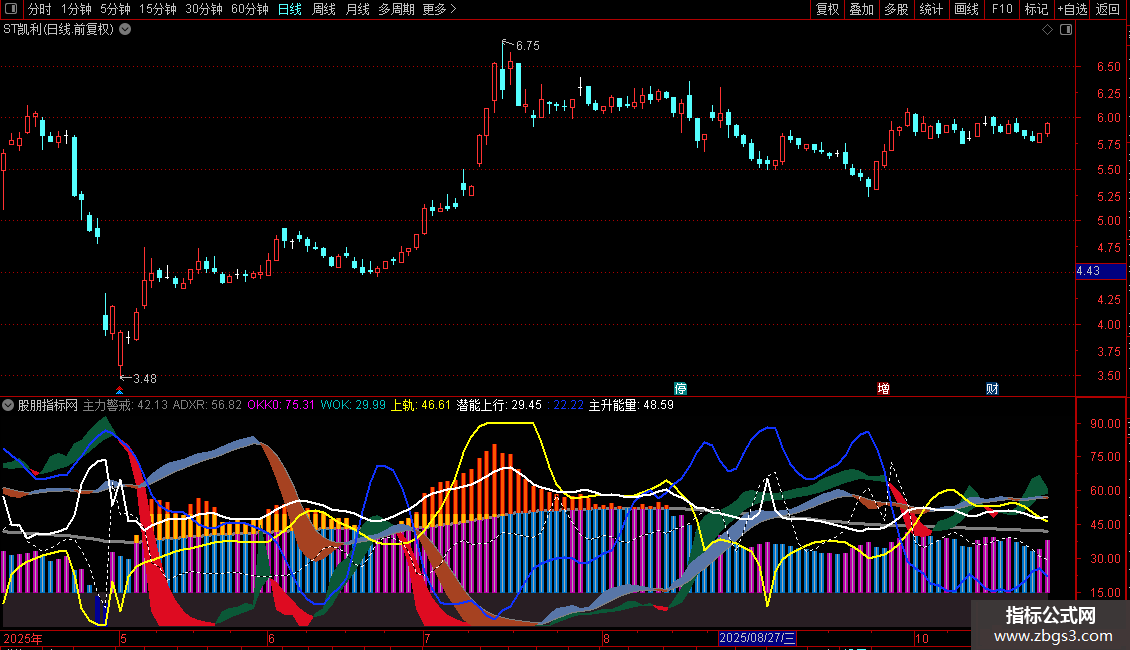Click the 潜能上行: 29.45 value

click(499, 405)
